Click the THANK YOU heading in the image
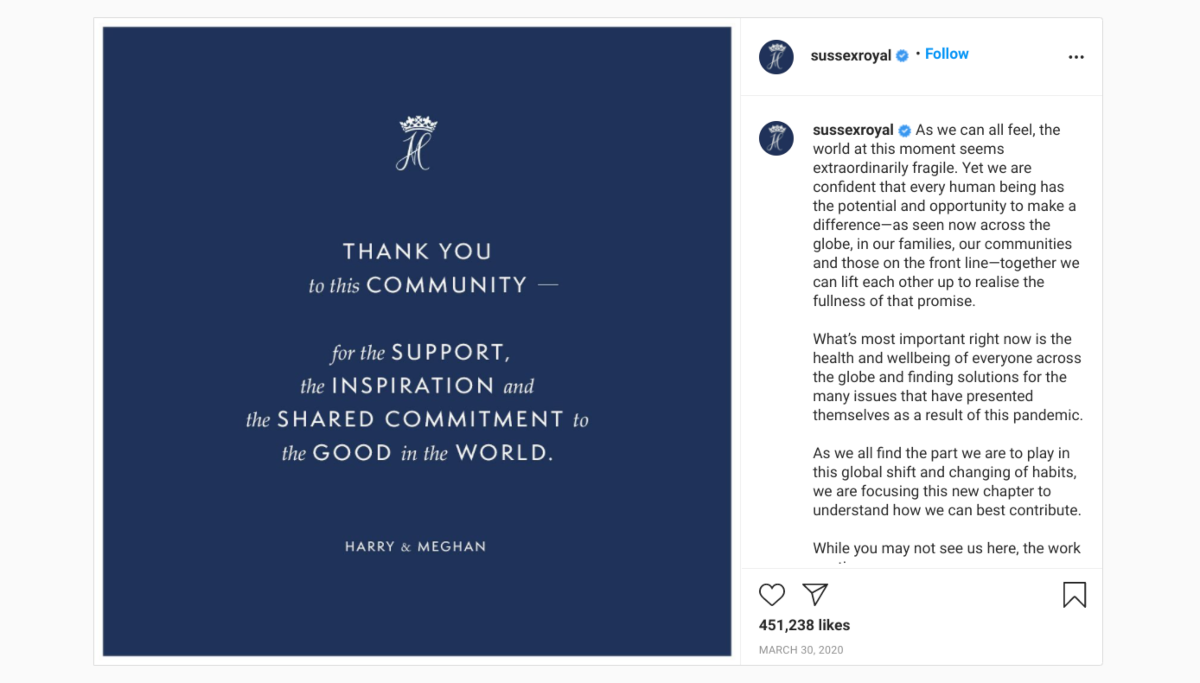 (417, 251)
